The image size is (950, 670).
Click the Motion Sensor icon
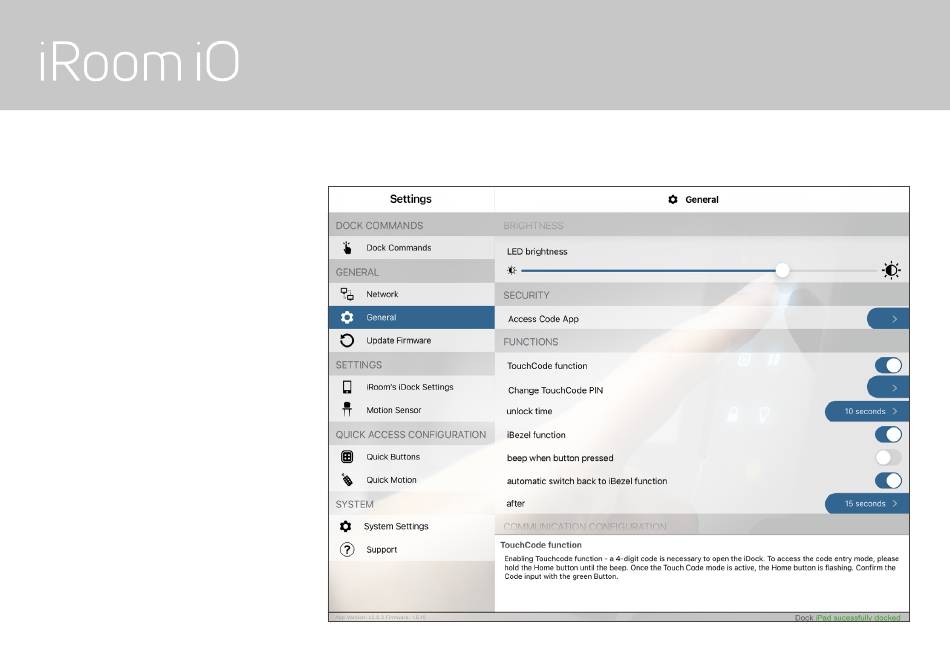(x=347, y=410)
